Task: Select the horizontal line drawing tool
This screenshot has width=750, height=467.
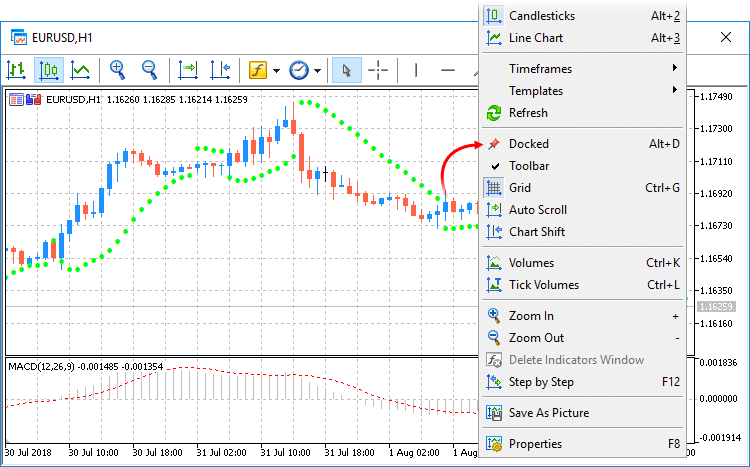Action: pos(448,70)
